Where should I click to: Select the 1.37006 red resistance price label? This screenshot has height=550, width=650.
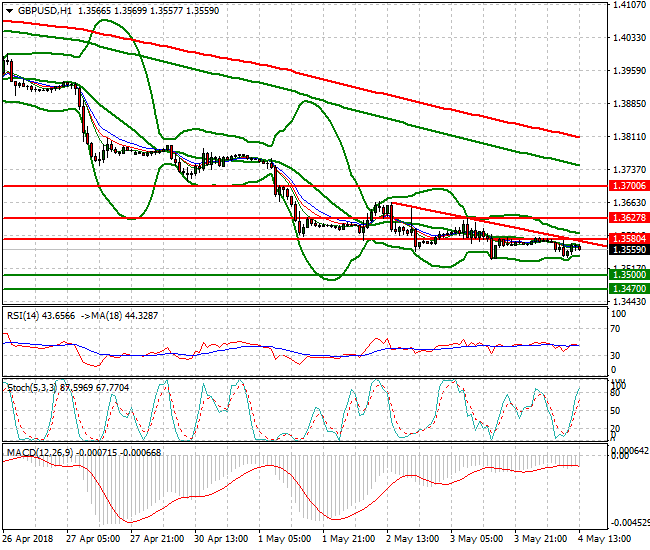[x=628, y=186]
